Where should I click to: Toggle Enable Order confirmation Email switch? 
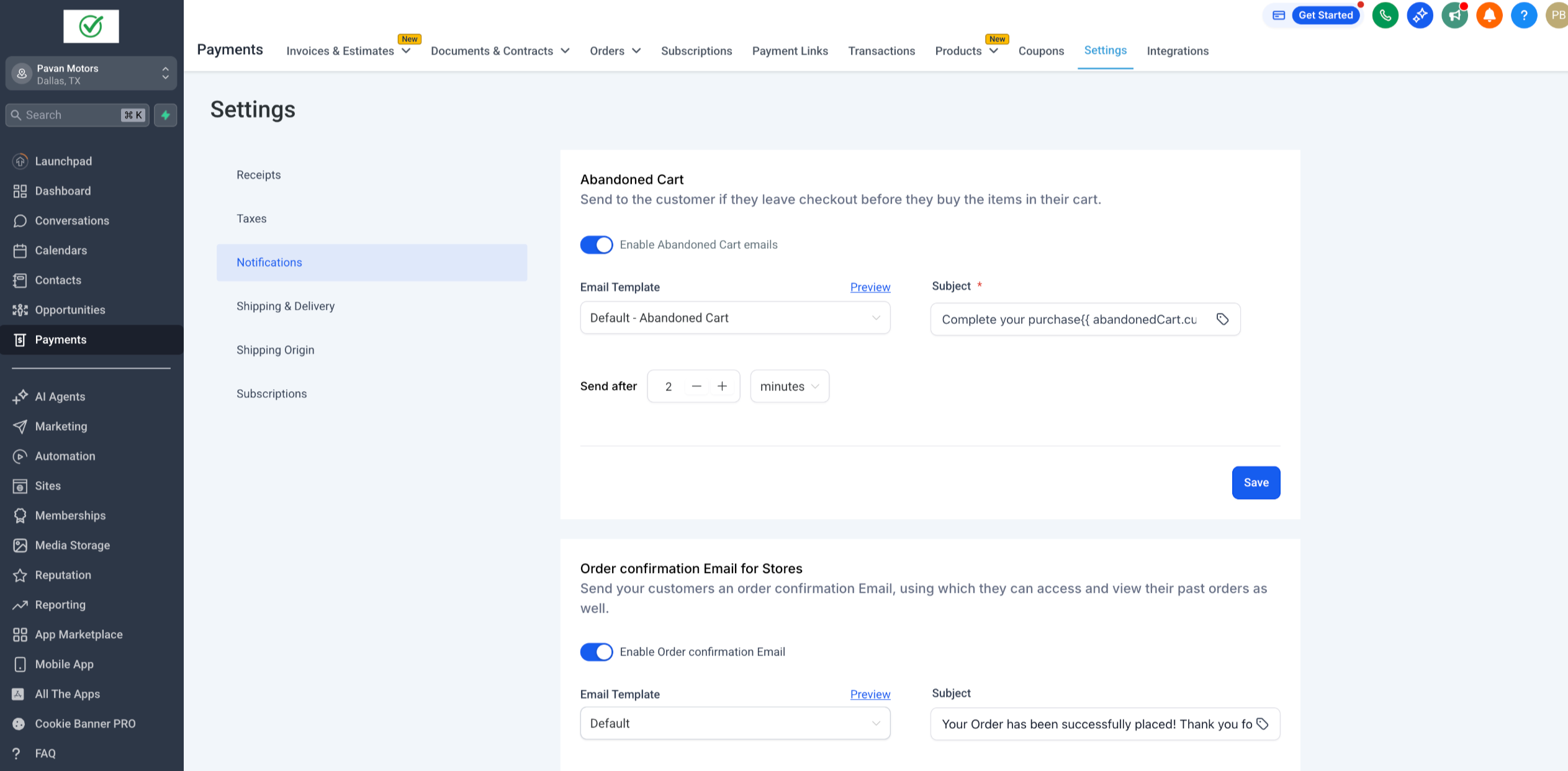tap(596, 652)
